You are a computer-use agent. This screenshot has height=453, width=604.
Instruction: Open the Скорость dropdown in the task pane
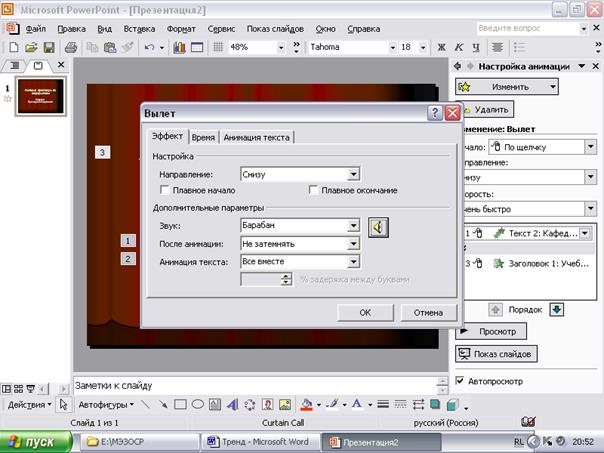590,209
